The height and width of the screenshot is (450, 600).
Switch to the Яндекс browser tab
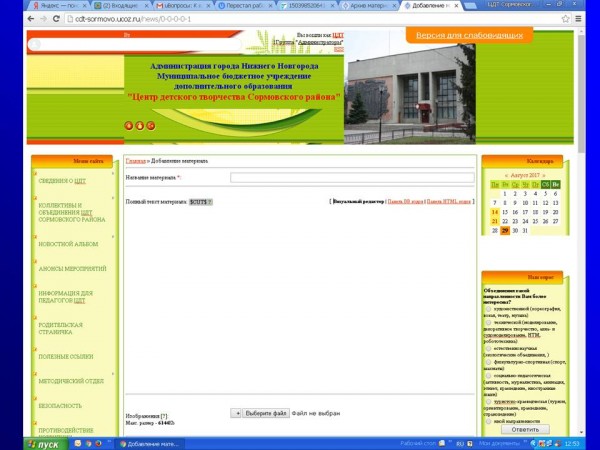(x=57, y=6)
